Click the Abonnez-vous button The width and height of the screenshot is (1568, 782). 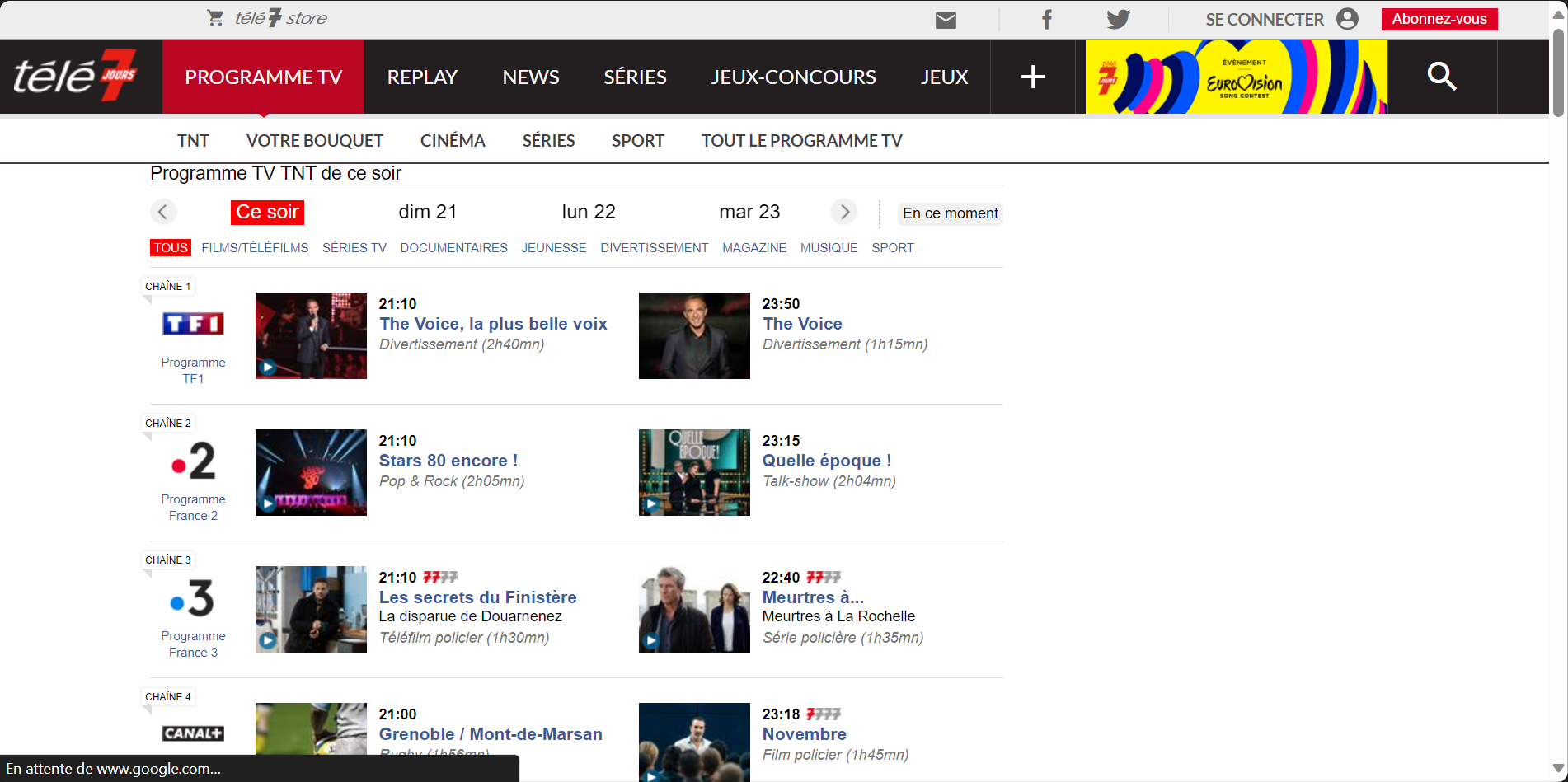click(x=1439, y=19)
